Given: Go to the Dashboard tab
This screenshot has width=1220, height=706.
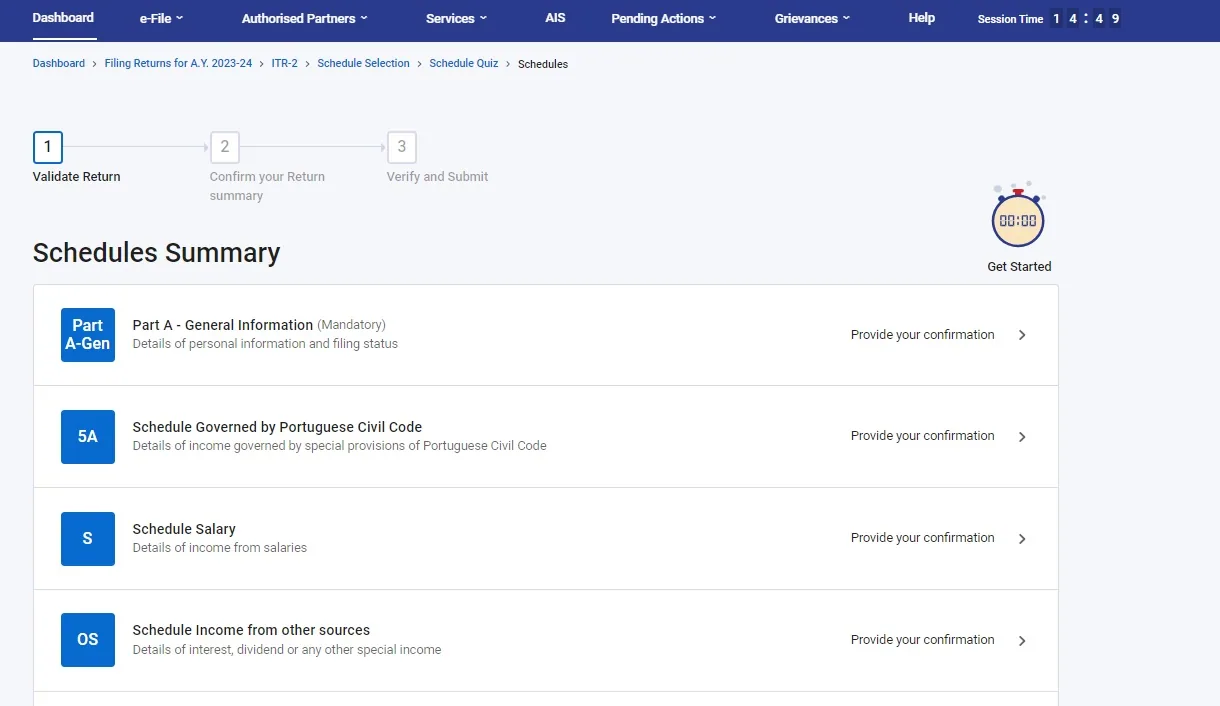Looking at the screenshot, I should tap(63, 18).
